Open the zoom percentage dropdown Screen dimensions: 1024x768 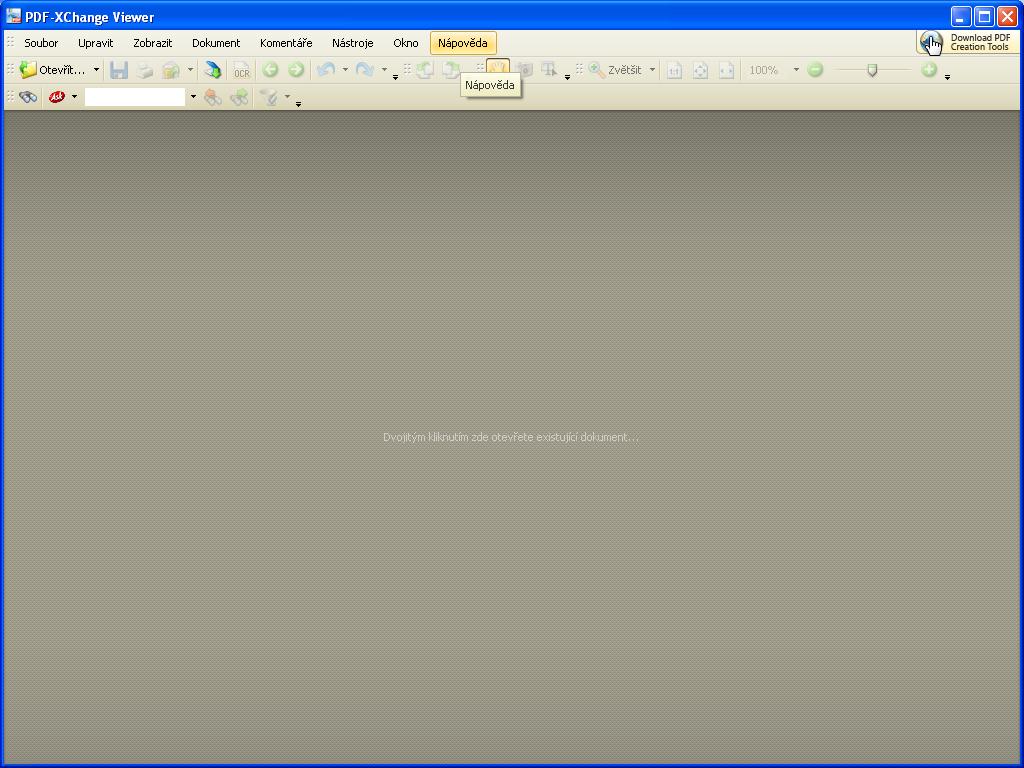795,70
